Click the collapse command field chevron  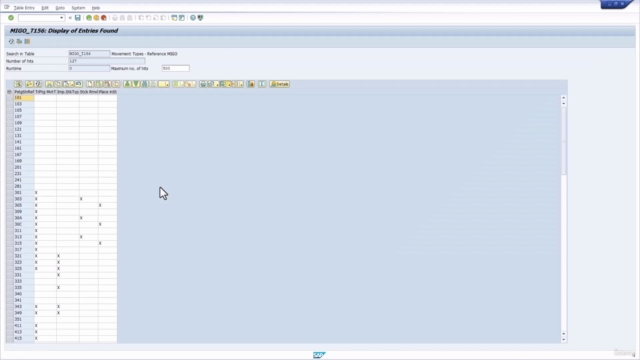click(x=70, y=18)
